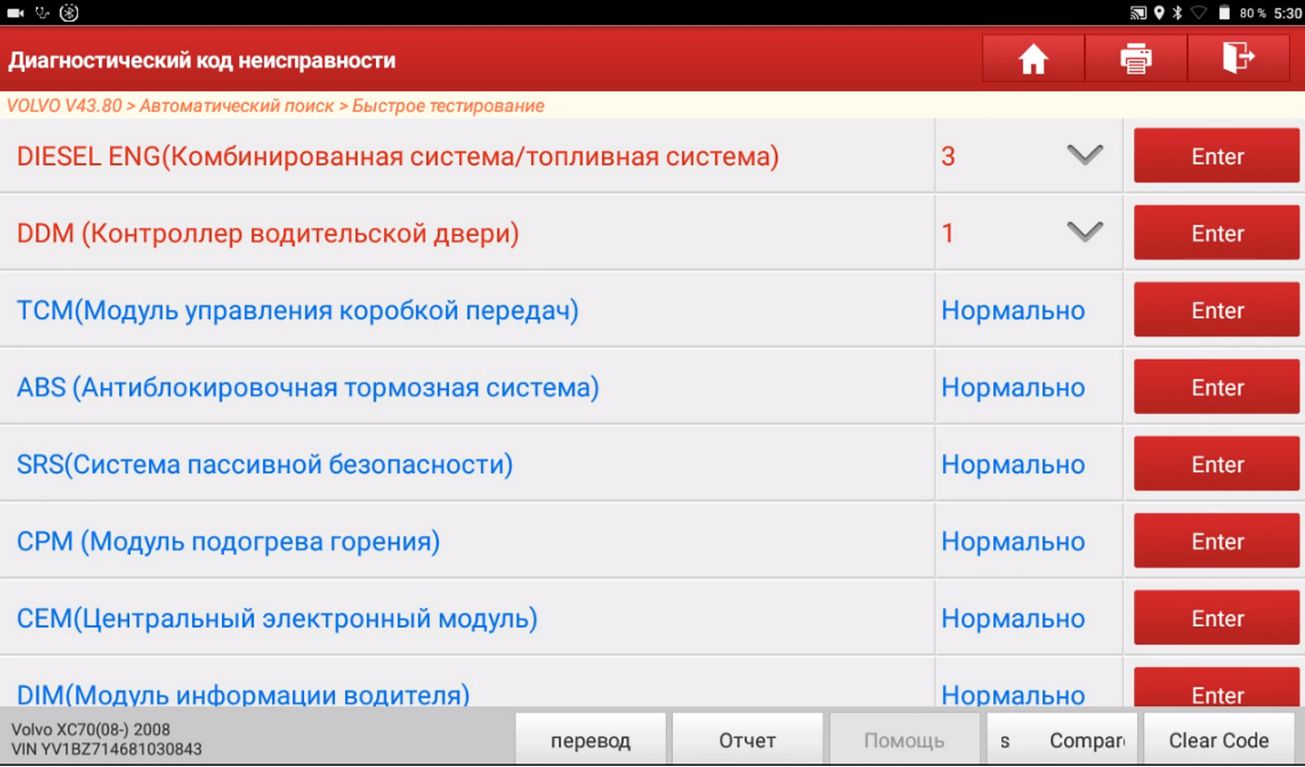Select CPM (Модуль подогрева горения) label
This screenshot has height=767, width=1305.
coord(228,542)
